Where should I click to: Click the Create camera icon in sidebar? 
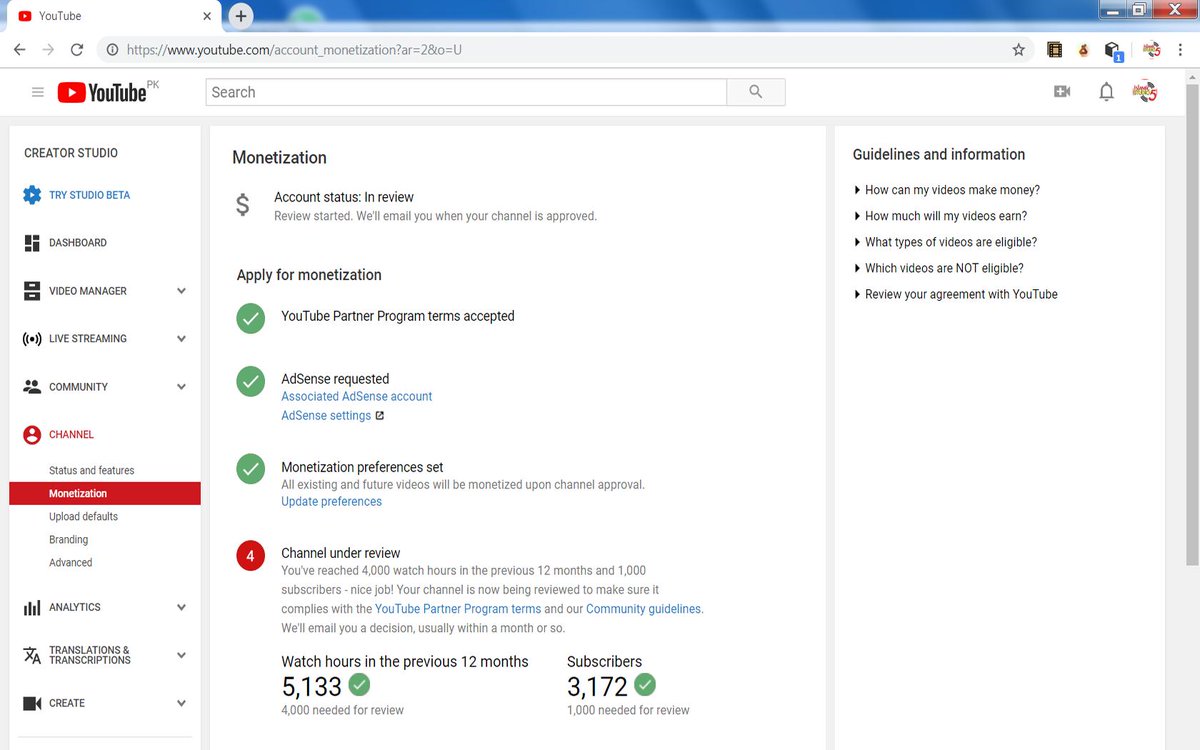pos(32,703)
